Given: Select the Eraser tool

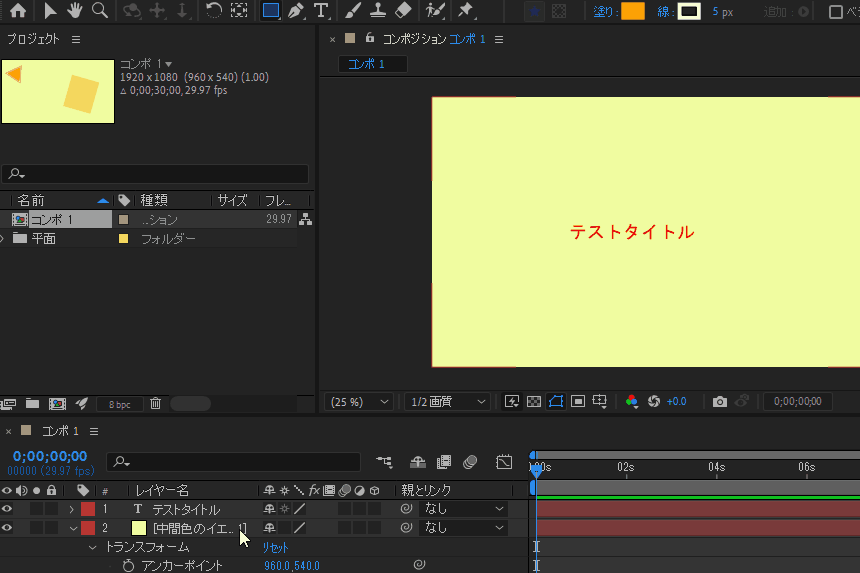Looking at the screenshot, I should coord(403,10).
